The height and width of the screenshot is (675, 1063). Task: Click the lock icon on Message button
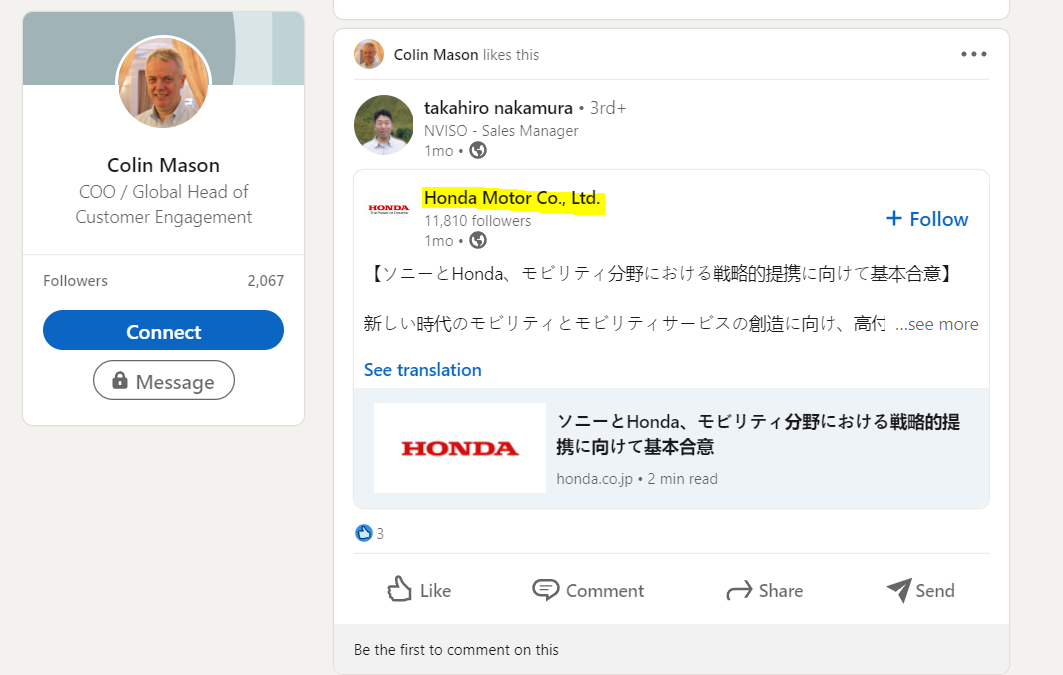tap(120, 381)
